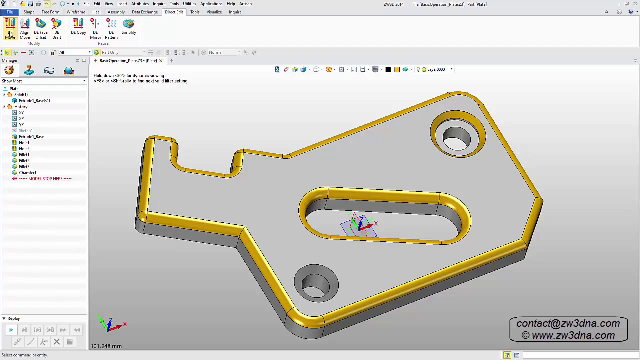Select the Simplify tool
Screen dimensions: 640x360
click(129, 26)
